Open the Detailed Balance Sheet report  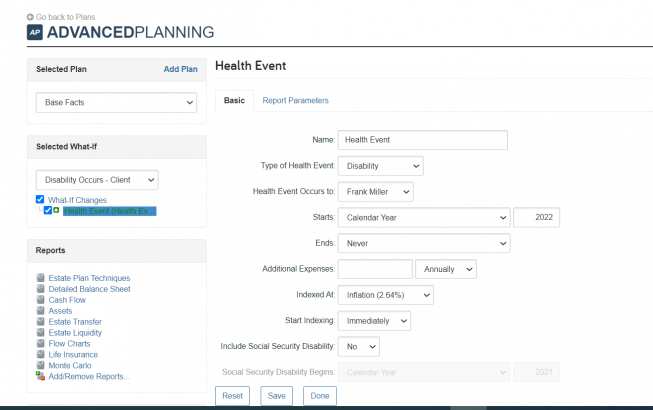89,289
